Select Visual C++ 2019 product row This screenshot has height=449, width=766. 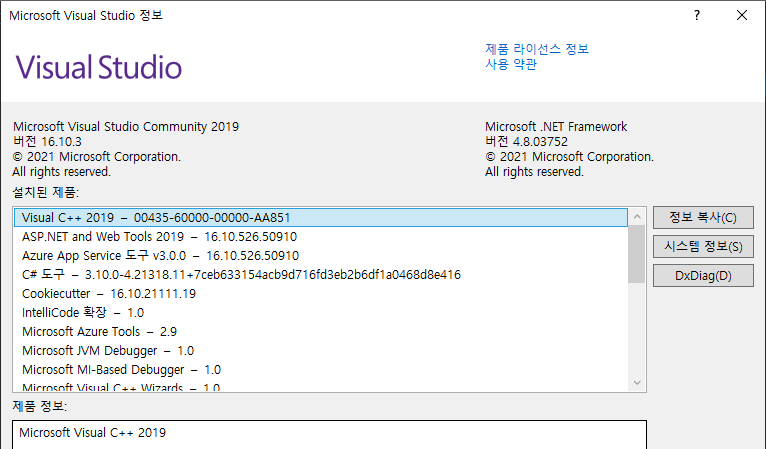pyautogui.click(x=321, y=217)
